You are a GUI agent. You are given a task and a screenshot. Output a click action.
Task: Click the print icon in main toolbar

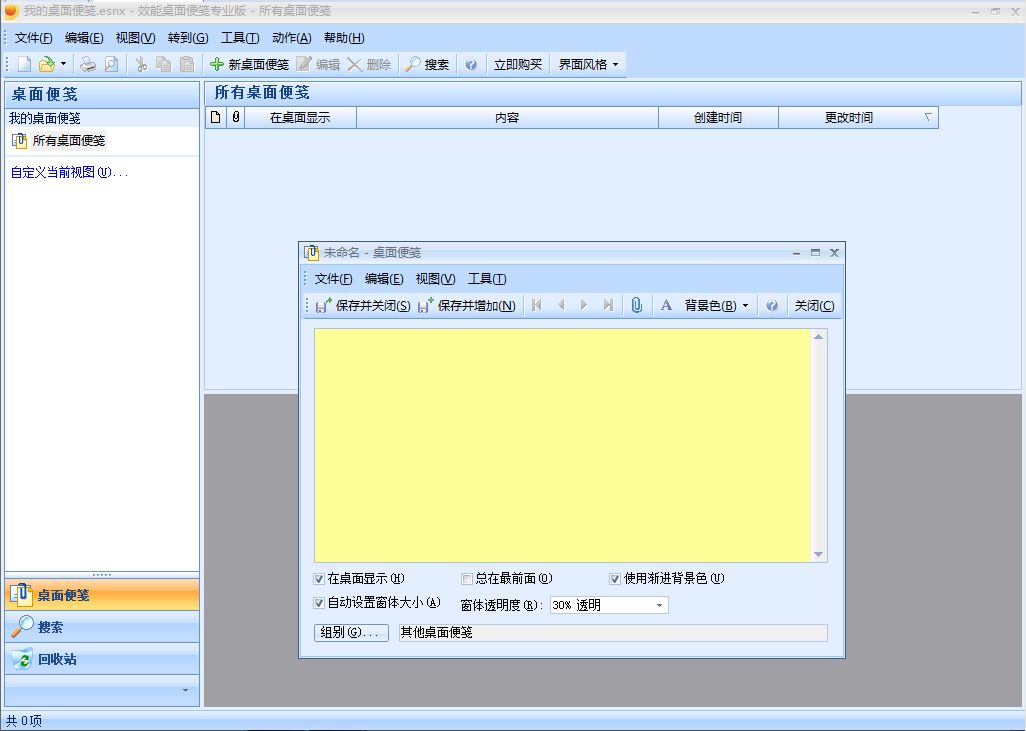coord(88,64)
